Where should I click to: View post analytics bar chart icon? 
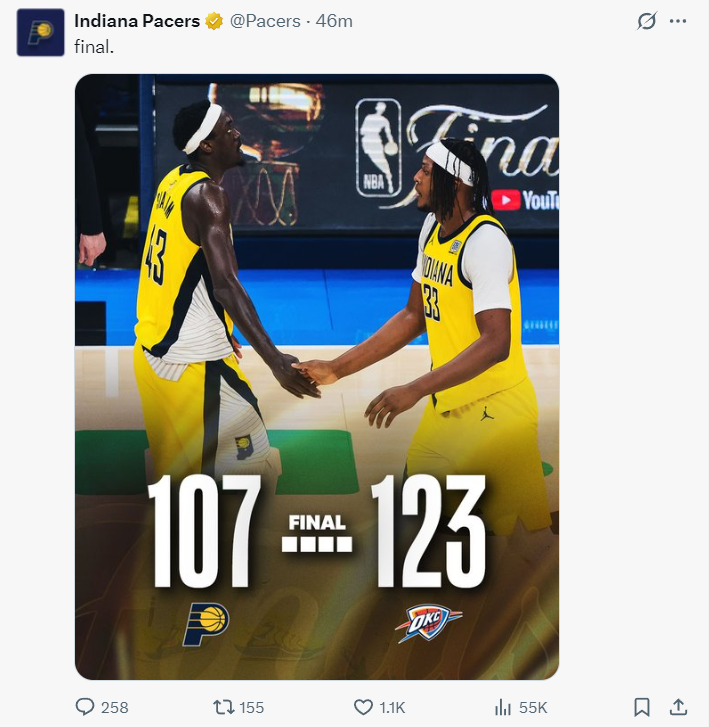coord(503,708)
